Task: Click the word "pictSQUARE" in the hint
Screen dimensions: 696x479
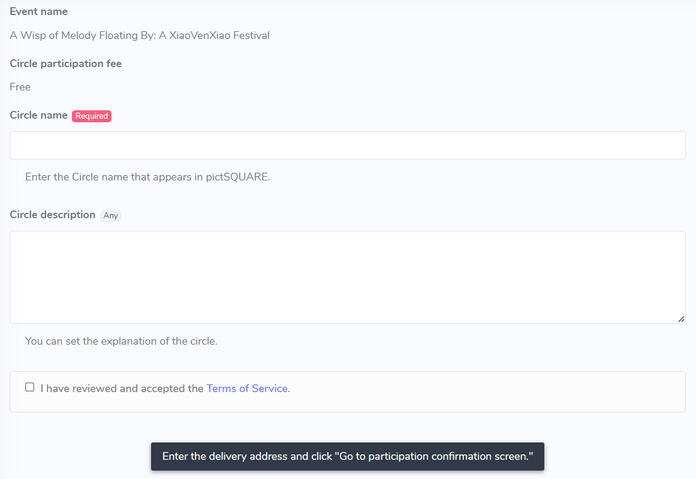Action: pos(235,177)
